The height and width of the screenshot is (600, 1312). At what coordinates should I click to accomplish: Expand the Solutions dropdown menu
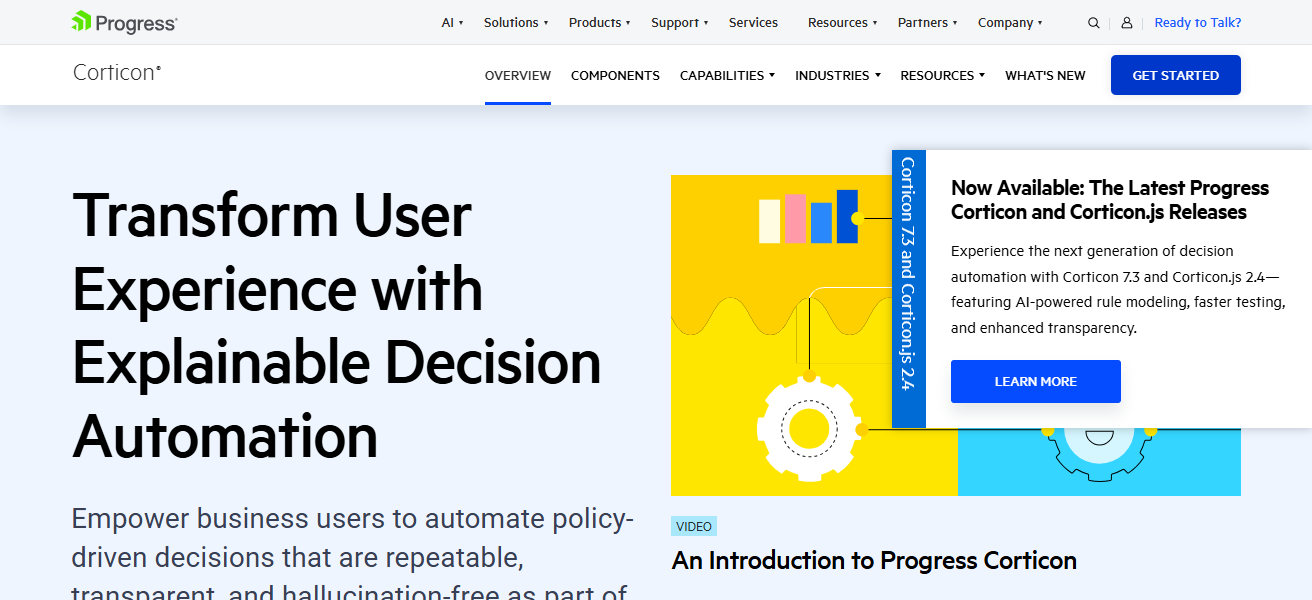pyautogui.click(x=516, y=23)
